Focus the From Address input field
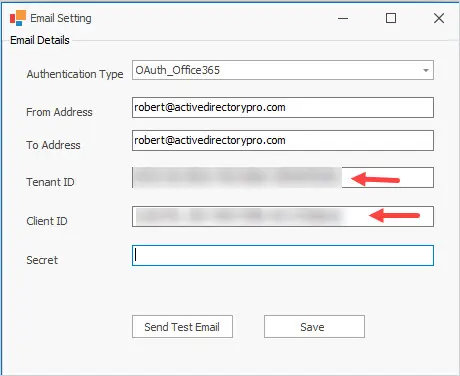 [283, 108]
